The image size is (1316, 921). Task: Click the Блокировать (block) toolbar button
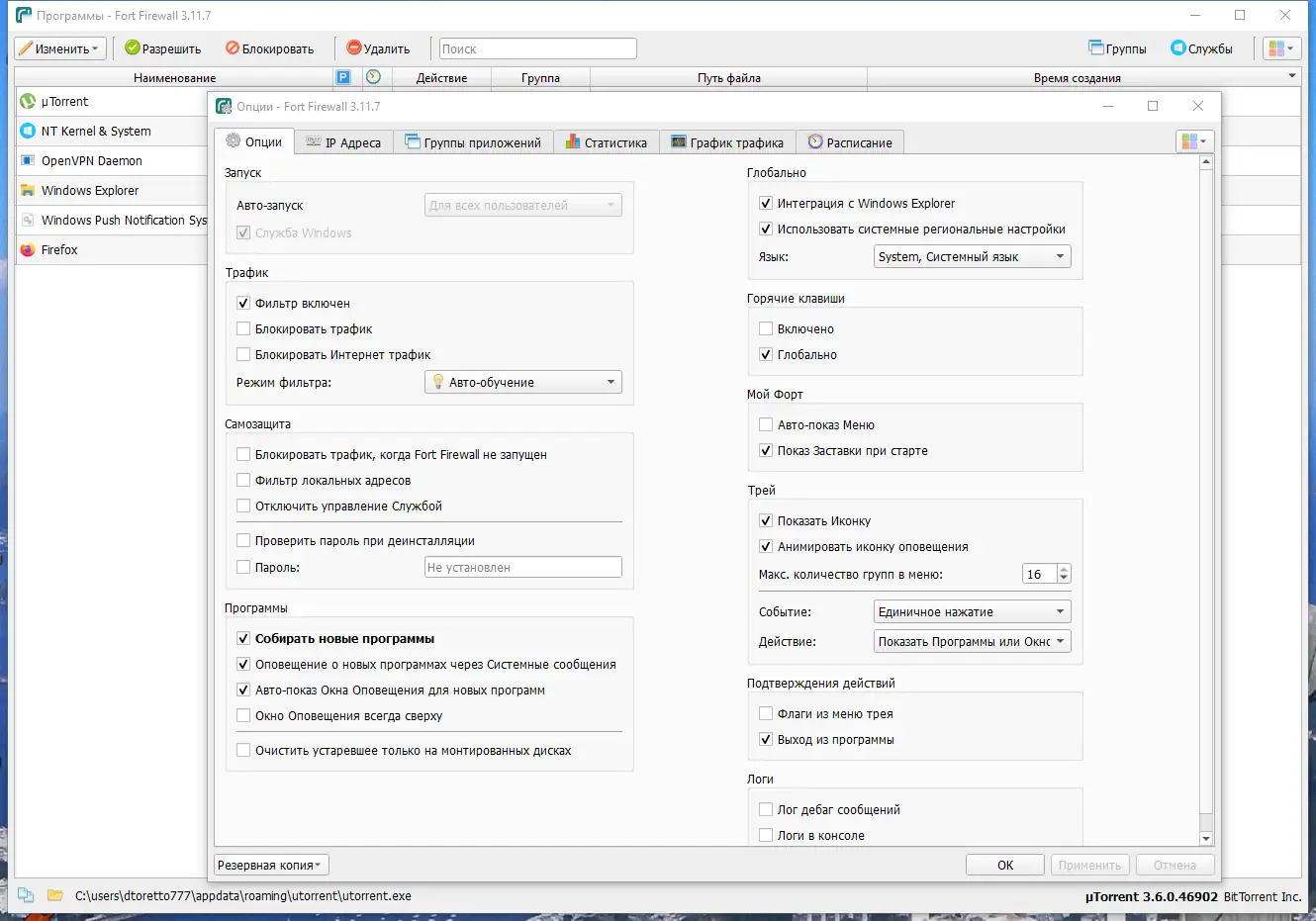(269, 48)
